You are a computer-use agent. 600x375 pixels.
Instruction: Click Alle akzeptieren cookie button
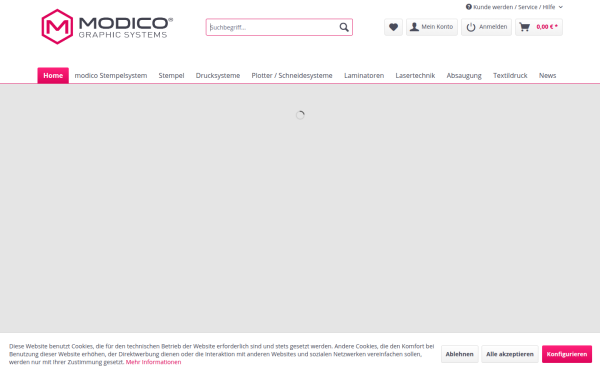(510, 354)
